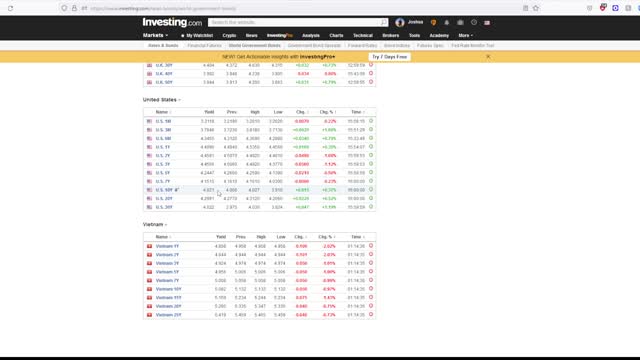Switch to the Government Bond Spreads sub-tab
640x360 pixels.
[x=314, y=46]
